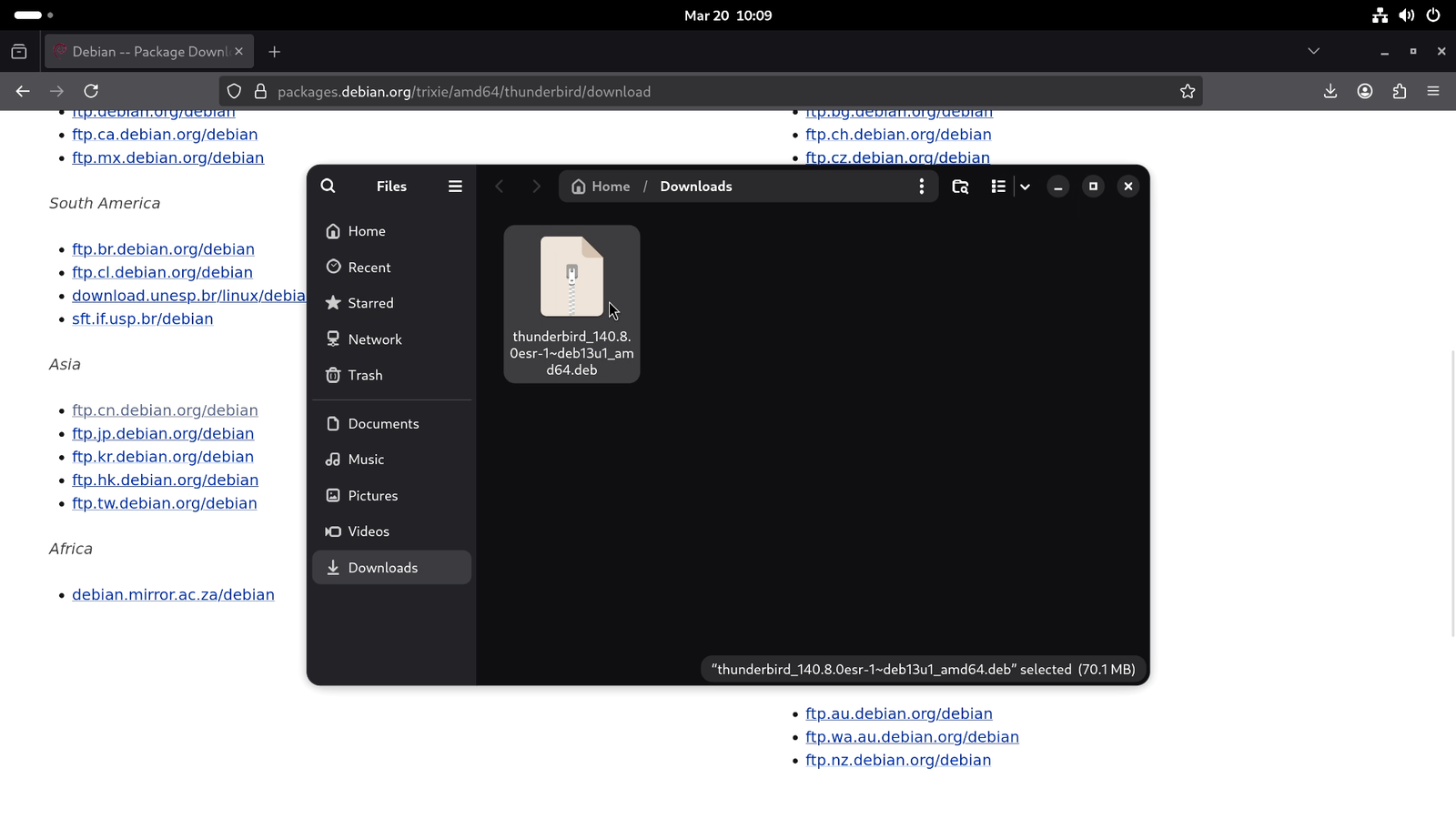Open network status in system tray
This screenshot has width=1456, height=819.
click(x=1380, y=15)
